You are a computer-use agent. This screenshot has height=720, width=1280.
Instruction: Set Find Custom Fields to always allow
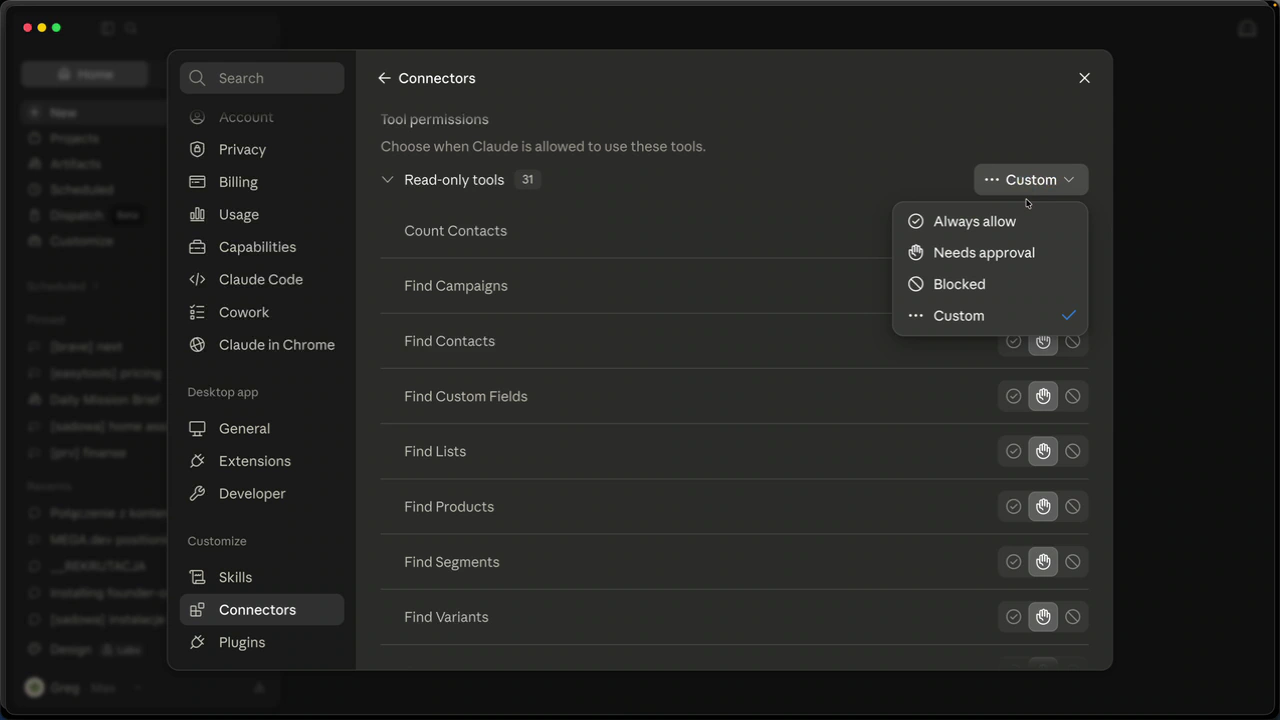1013,397
